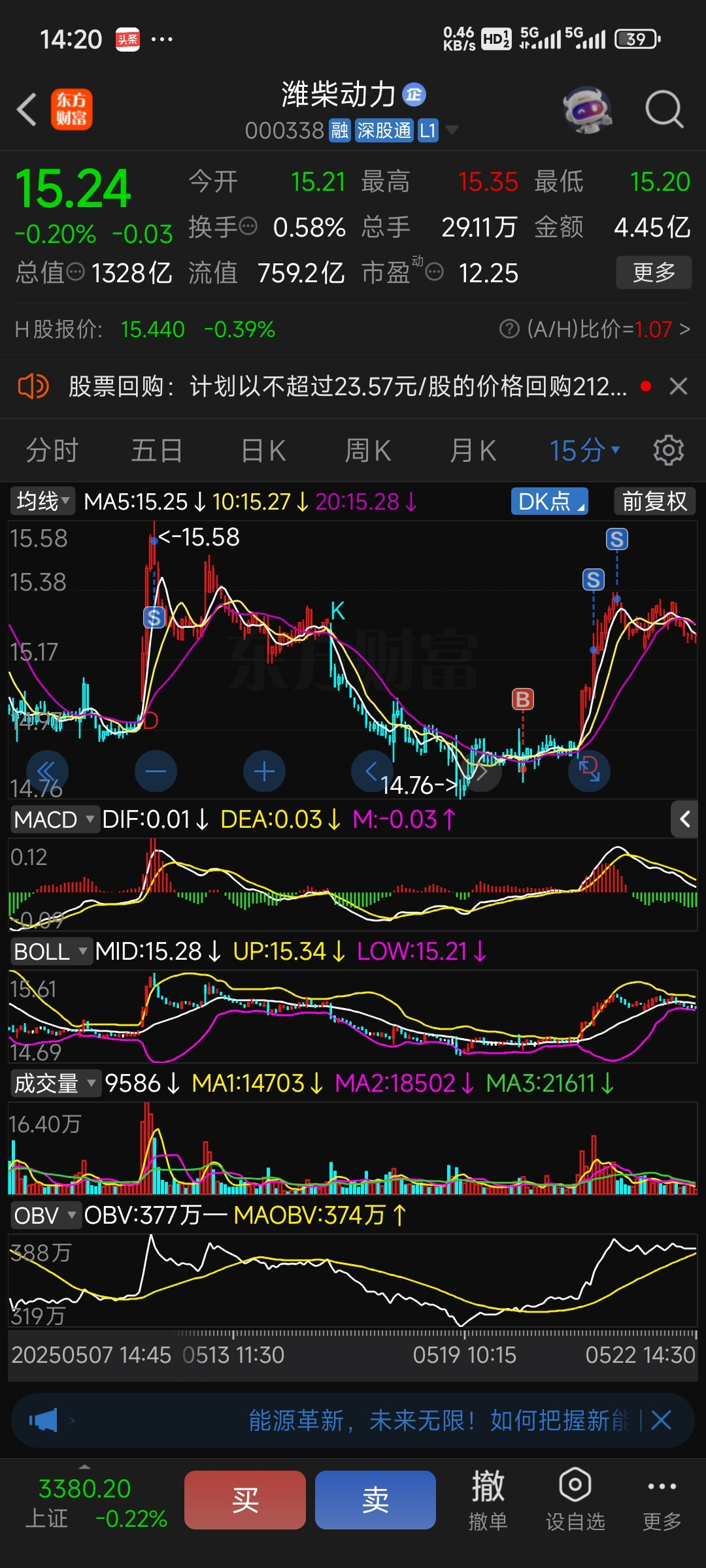Image resolution: width=706 pixels, height=1568 pixels.
Task: Tap the 融 margin-trading tag
Action: (339, 131)
